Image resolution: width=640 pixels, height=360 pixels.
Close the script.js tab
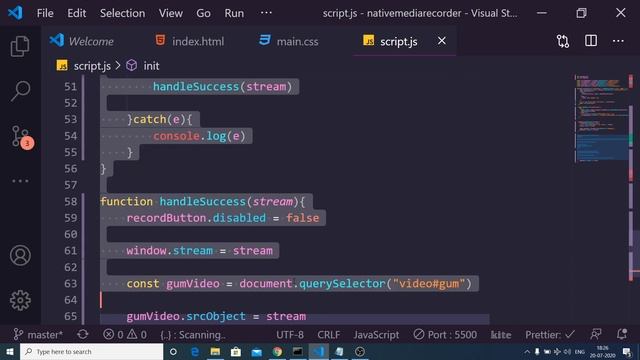click(442, 41)
